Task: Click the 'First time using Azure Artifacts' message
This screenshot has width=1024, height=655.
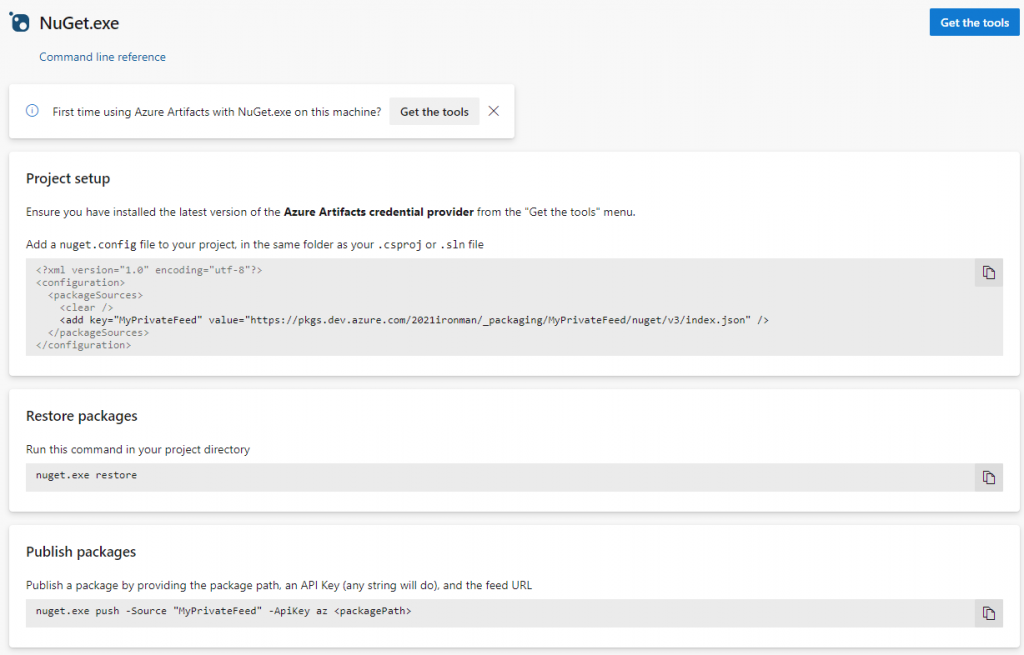Action: pos(217,112)
